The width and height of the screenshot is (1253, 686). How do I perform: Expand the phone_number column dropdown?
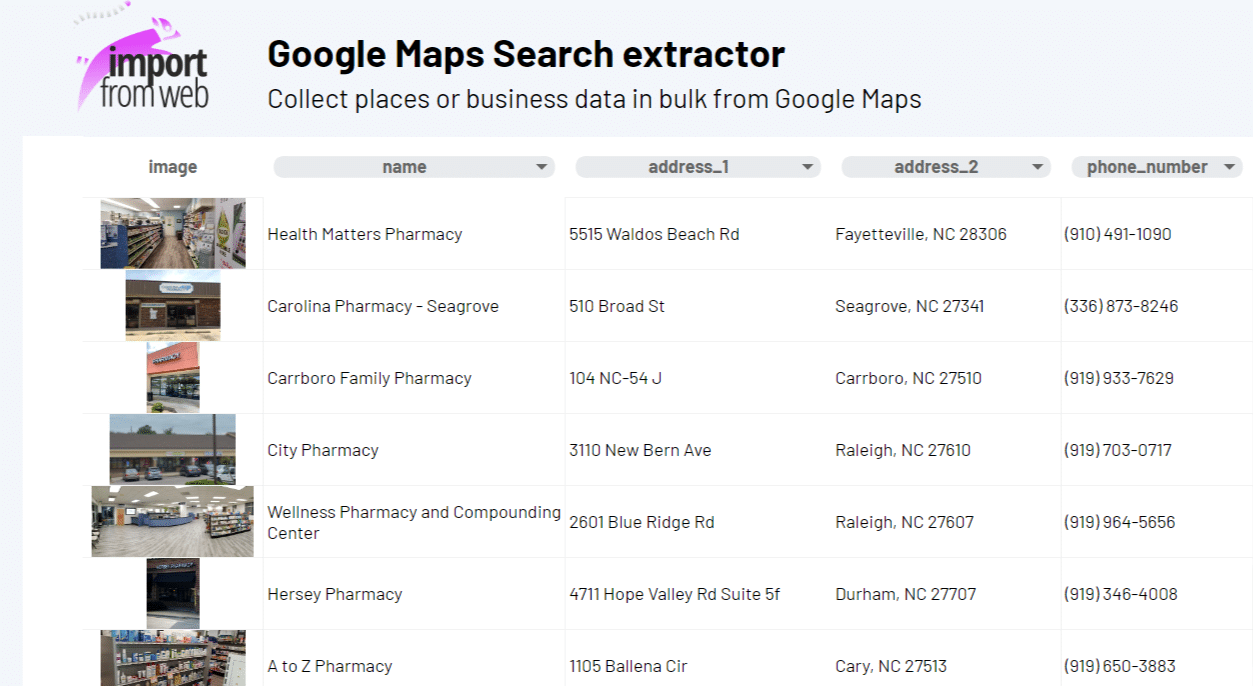click(x=1229, y=168)
